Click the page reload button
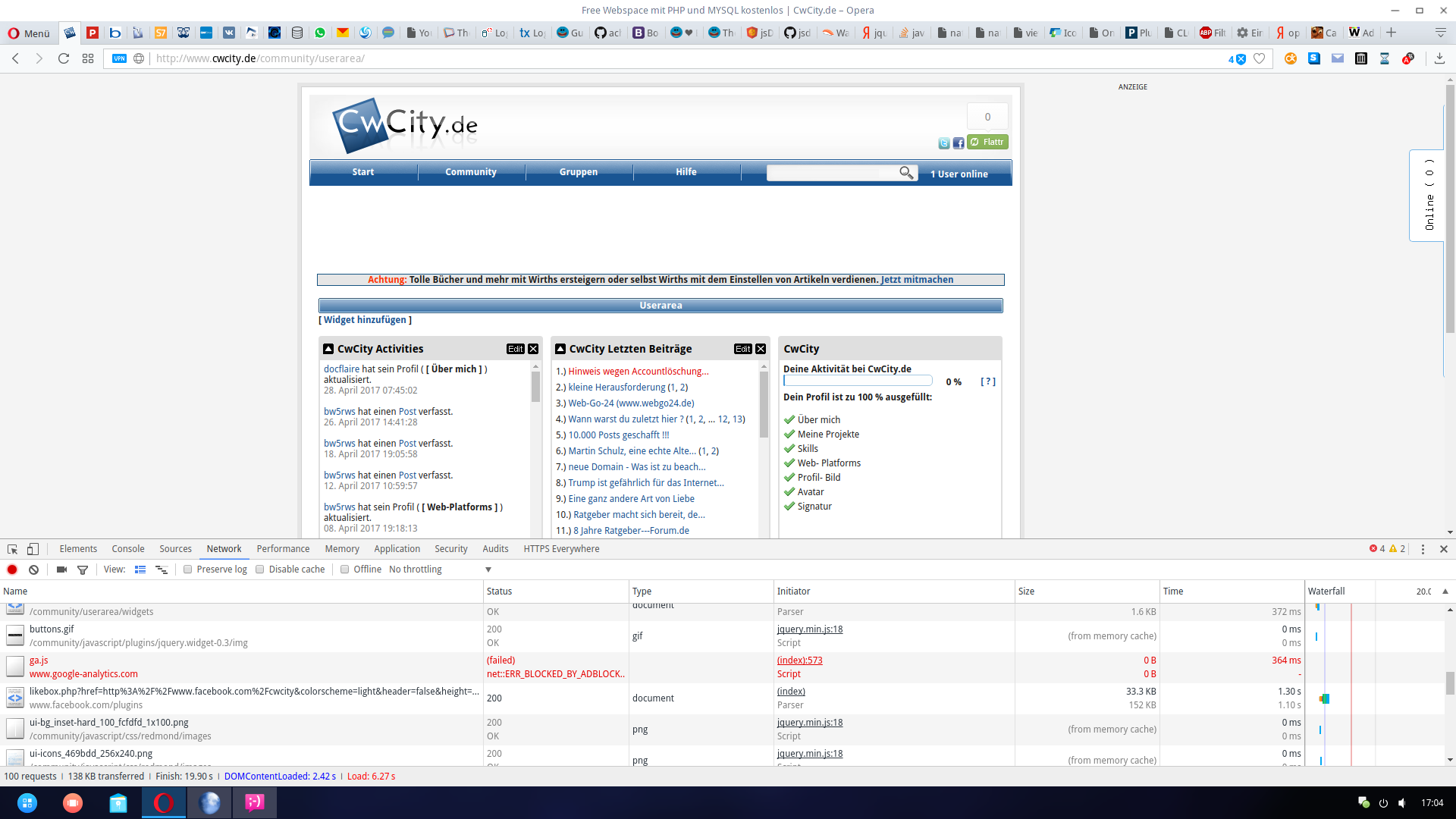This screenshot has width=1456, height=819. (64, 58)
